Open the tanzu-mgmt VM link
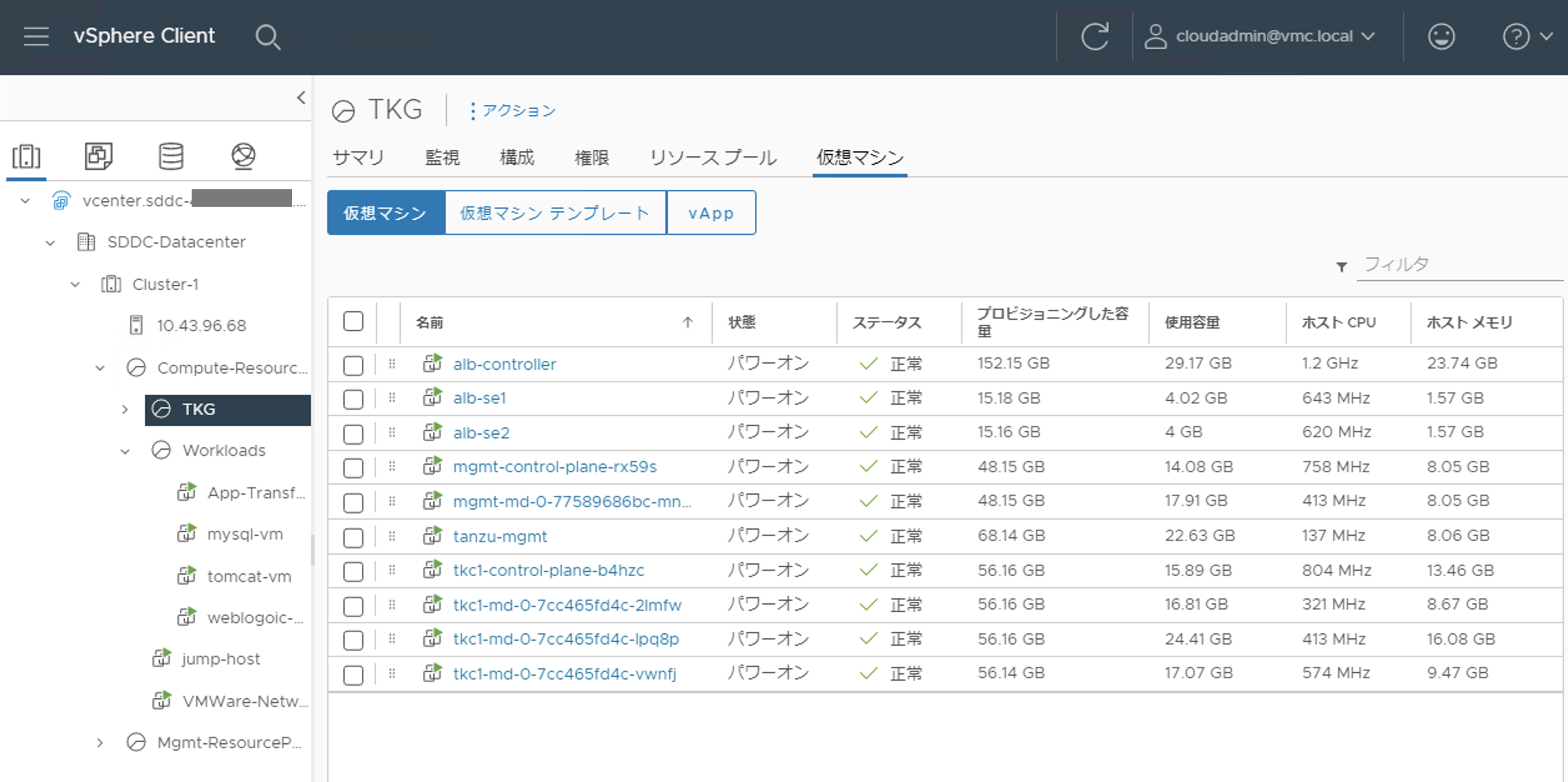The width and height of the screenshot is (1568, 782). [x=500, y=537]
